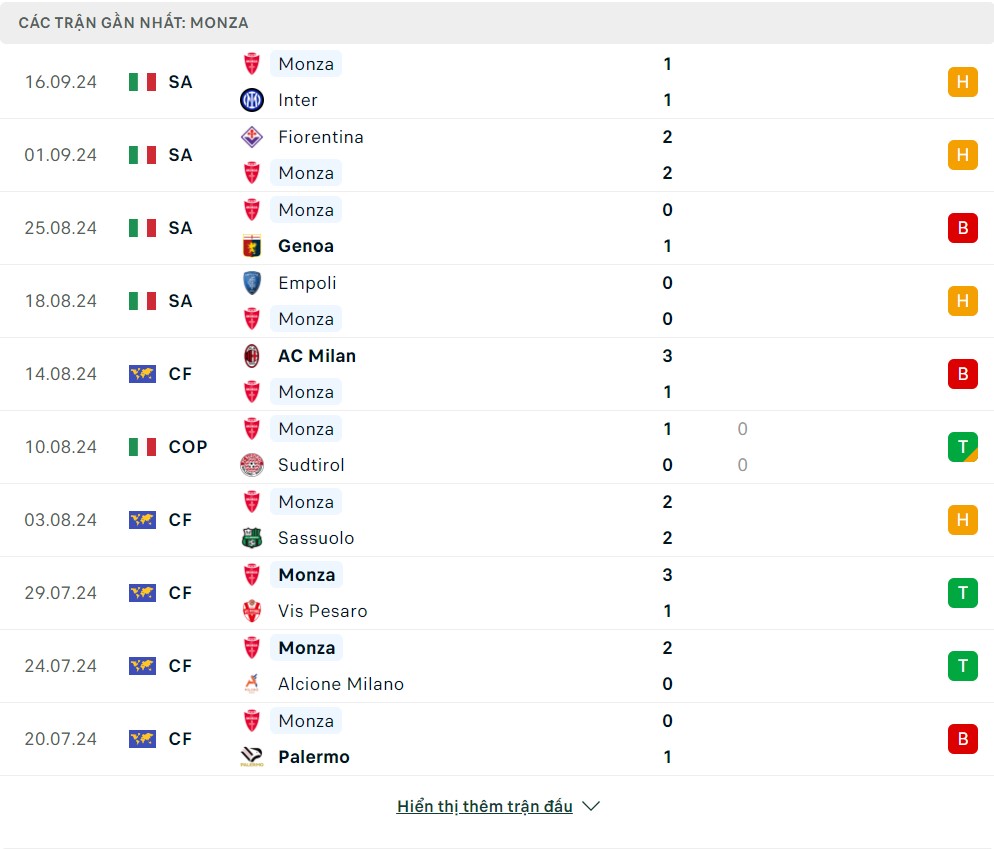Image resolution: width=994 pixels, height=849 pixels.
Task: Select the world flag on 14.08.24 row
Action: click(x=142, y=374)
